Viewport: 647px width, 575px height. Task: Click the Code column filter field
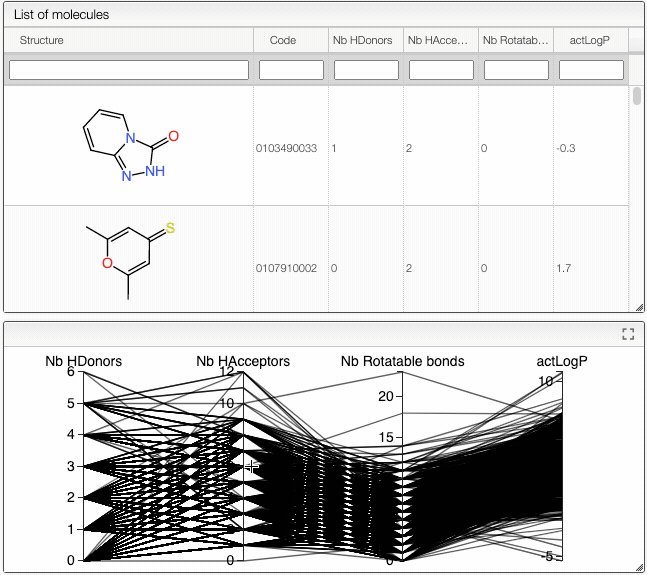291,70
